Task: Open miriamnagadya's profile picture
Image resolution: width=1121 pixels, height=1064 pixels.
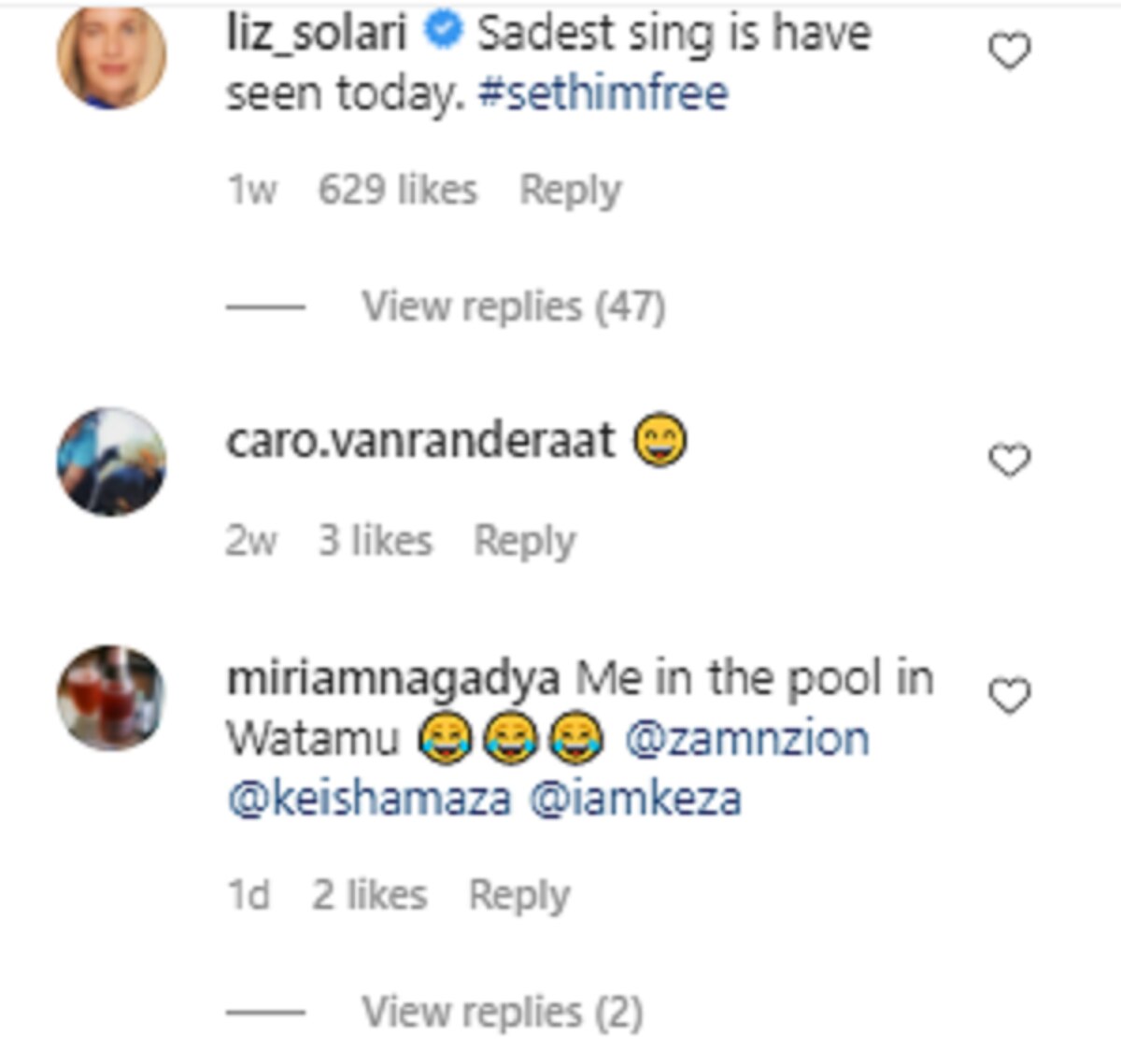Action: 112,698
